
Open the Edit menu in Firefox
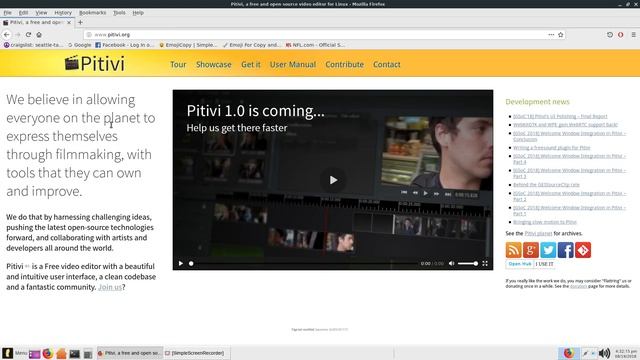click(x=23, y=13)
